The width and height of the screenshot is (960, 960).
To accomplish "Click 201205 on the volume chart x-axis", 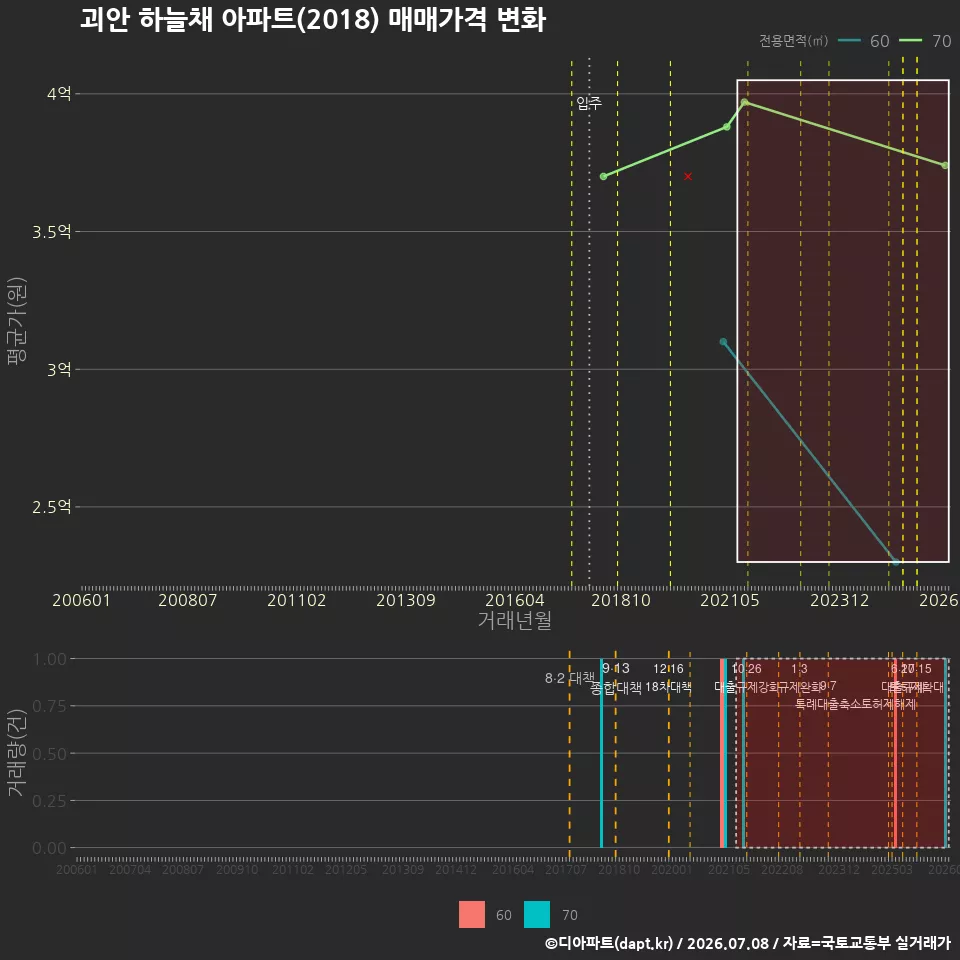I will pyautogui.click(x=346, y=869).
